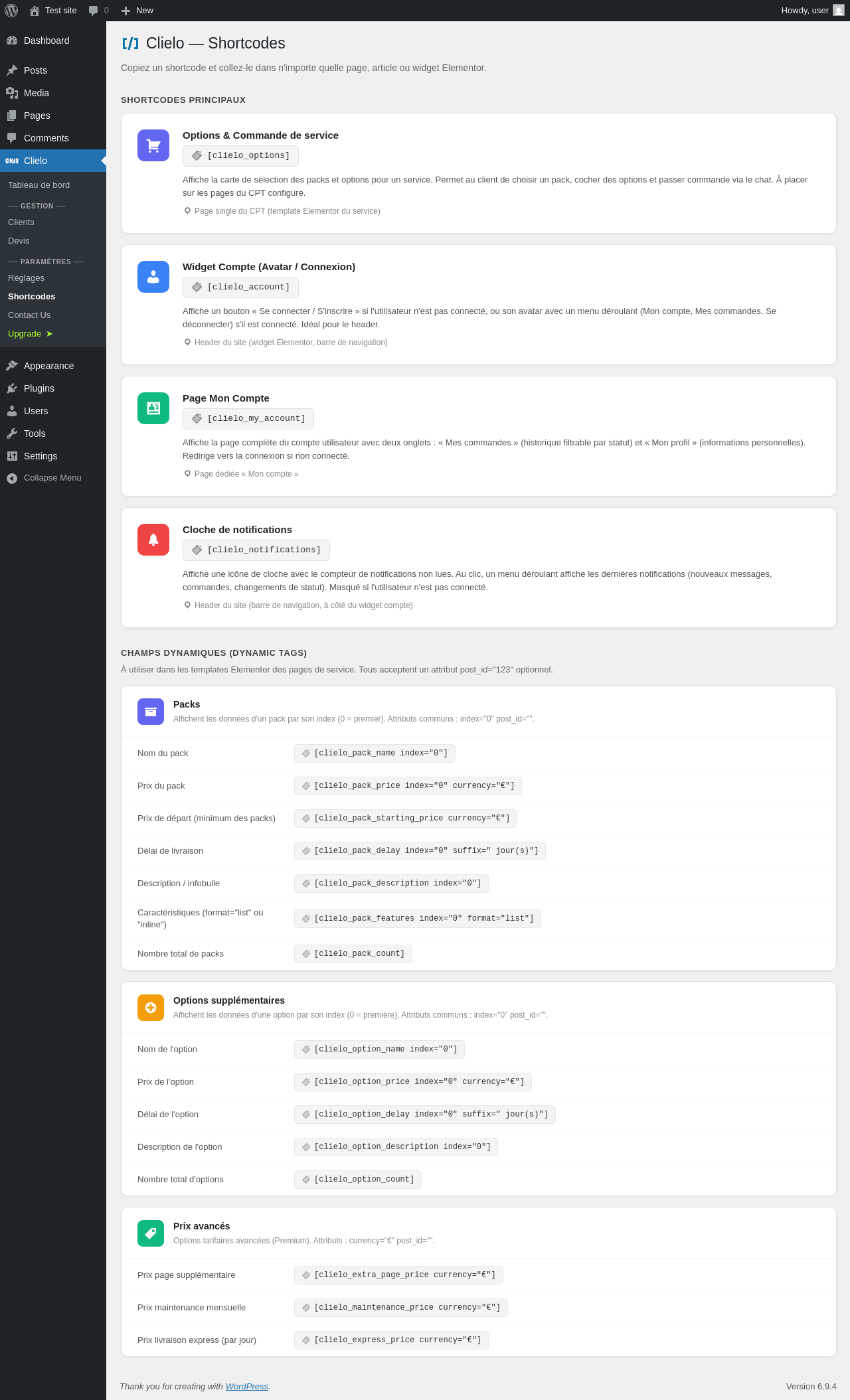Follow the WordPress footer link
Viewport: 850px width, 1400px height.
point(247,1386)
